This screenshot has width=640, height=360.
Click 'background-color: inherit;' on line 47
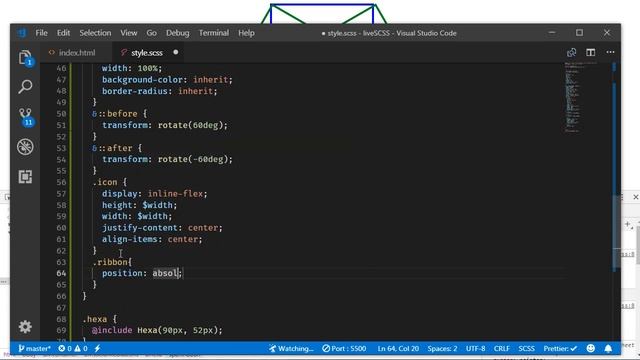click(167, 80)
